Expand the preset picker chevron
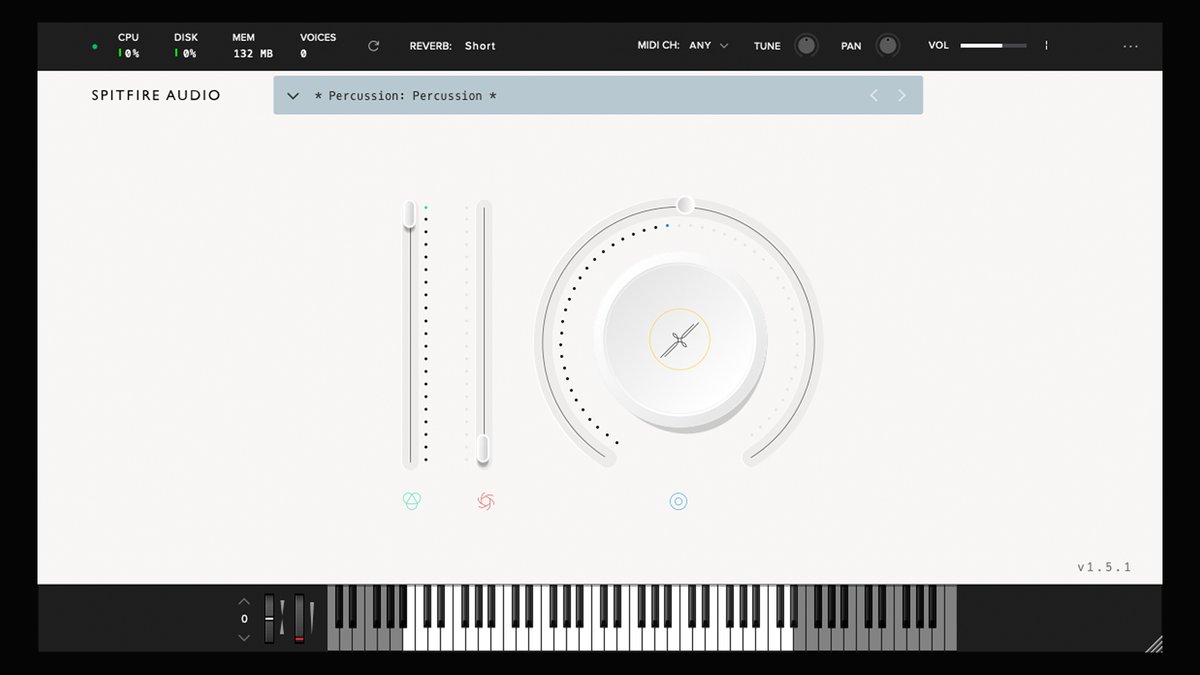Screen dimensions: 1200x675 (292, 95)
